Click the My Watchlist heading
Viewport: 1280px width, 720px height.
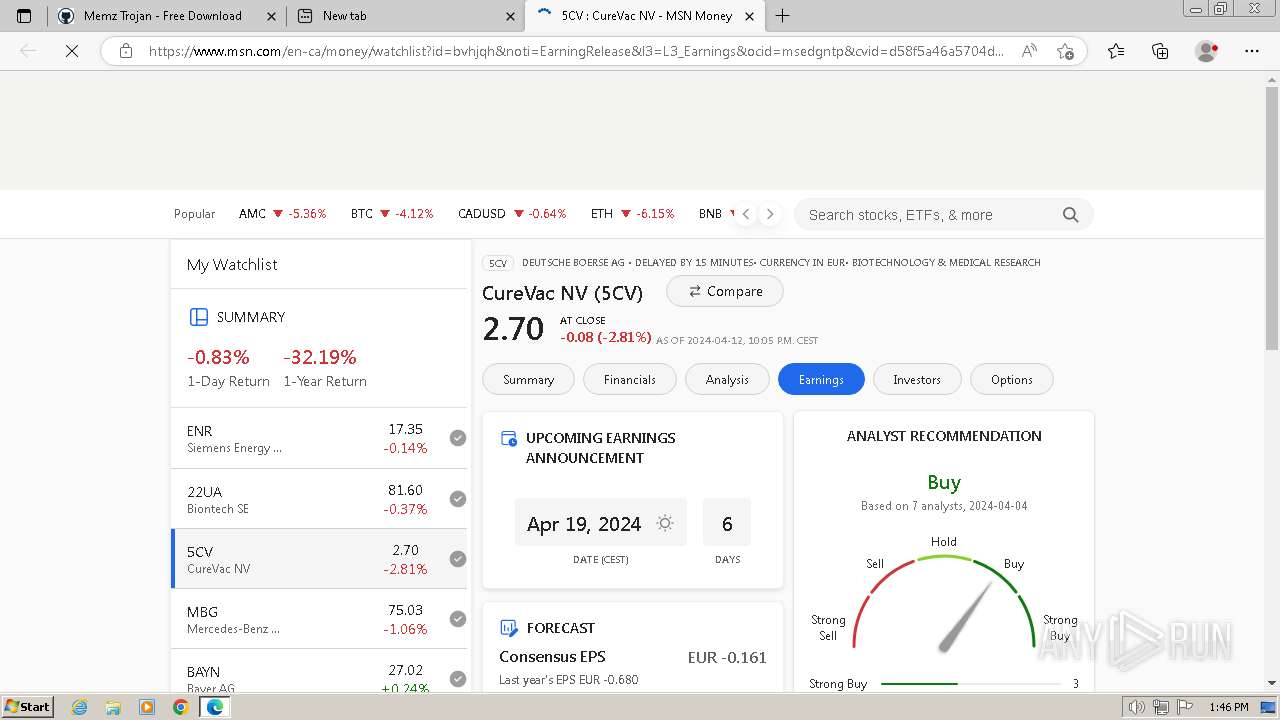pos(232,264)
